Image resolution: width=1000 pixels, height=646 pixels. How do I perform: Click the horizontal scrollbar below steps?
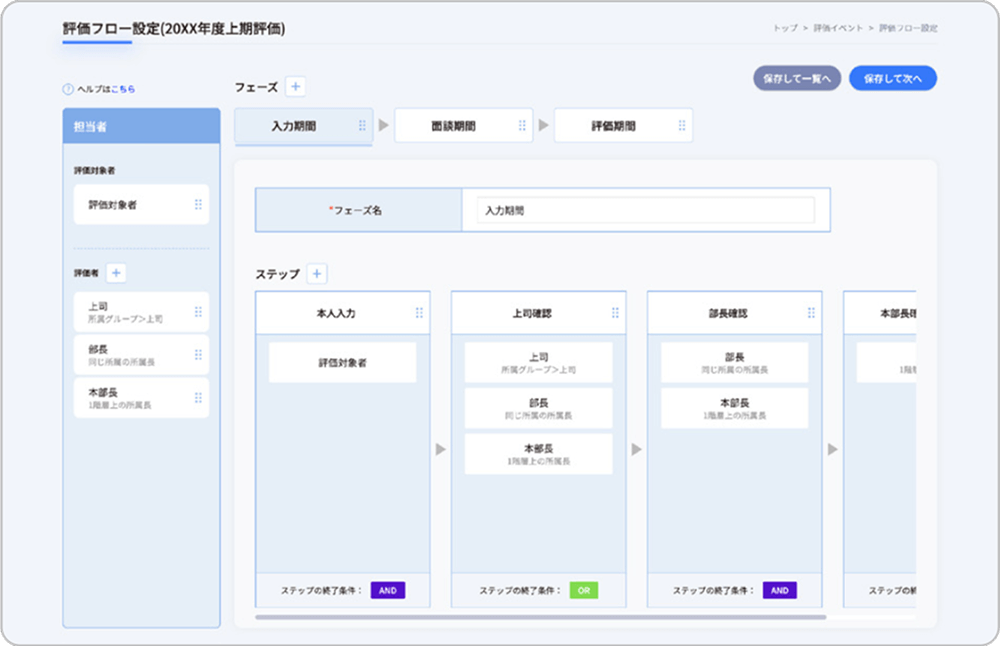(x=540, y=617)
